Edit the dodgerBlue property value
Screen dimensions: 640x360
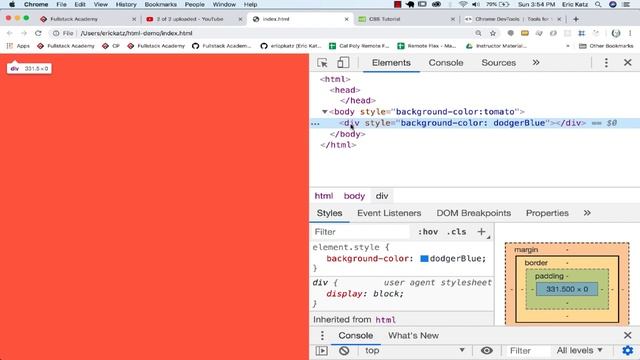pyautogui.click(x=457, y=258)
